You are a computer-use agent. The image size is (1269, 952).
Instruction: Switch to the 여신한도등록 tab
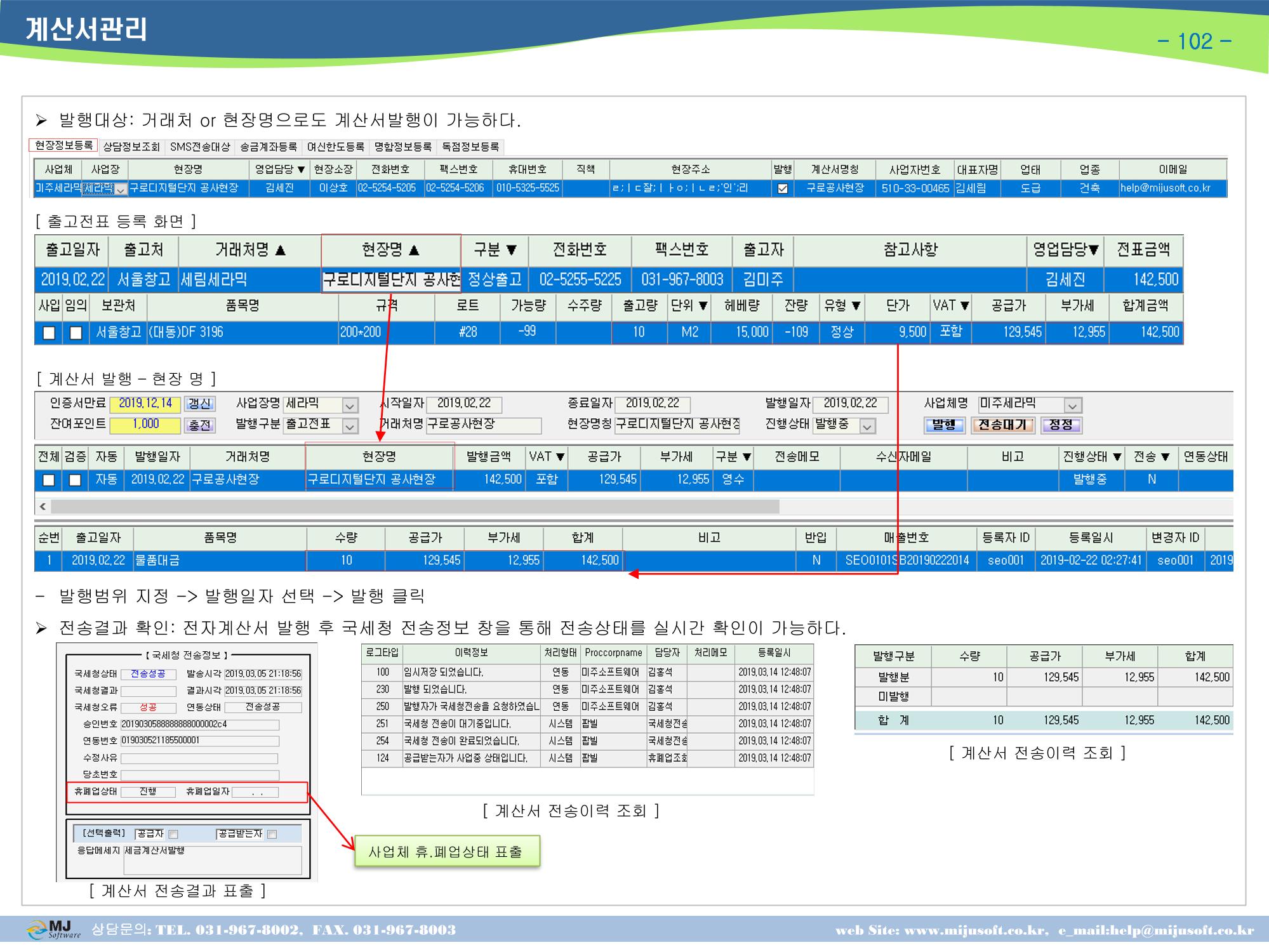(x=336, y=147)
